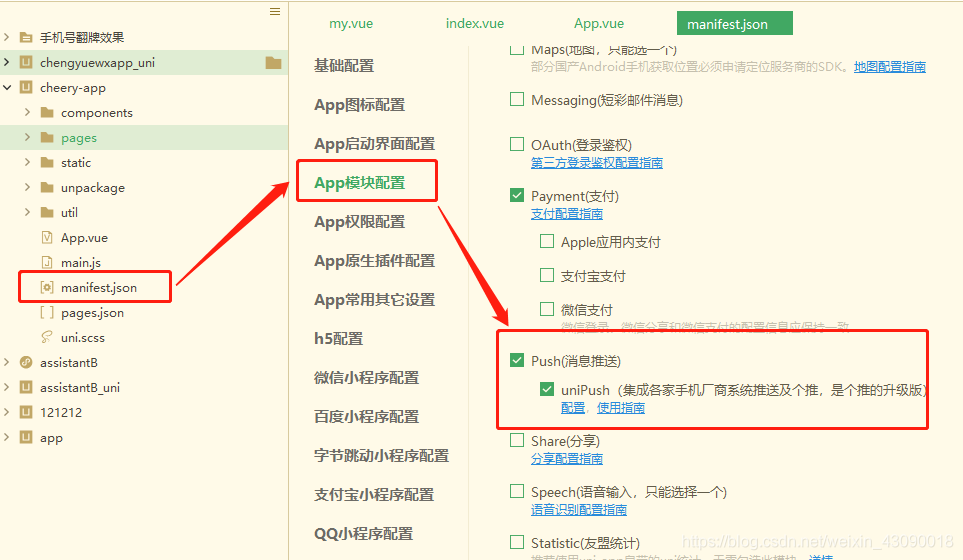Uncheck the Push(消息推送) checkbox

(517, 360)
